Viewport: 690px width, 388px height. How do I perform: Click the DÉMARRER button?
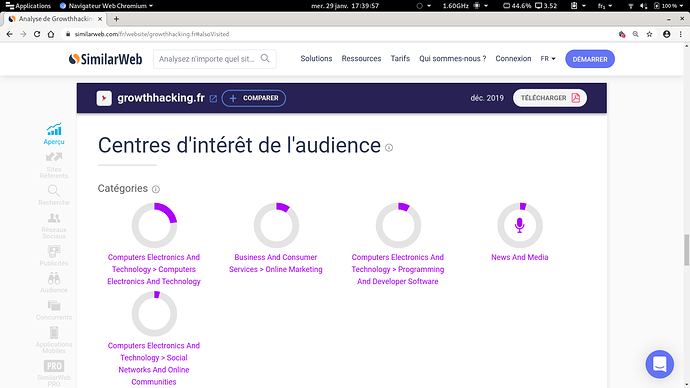590,59
